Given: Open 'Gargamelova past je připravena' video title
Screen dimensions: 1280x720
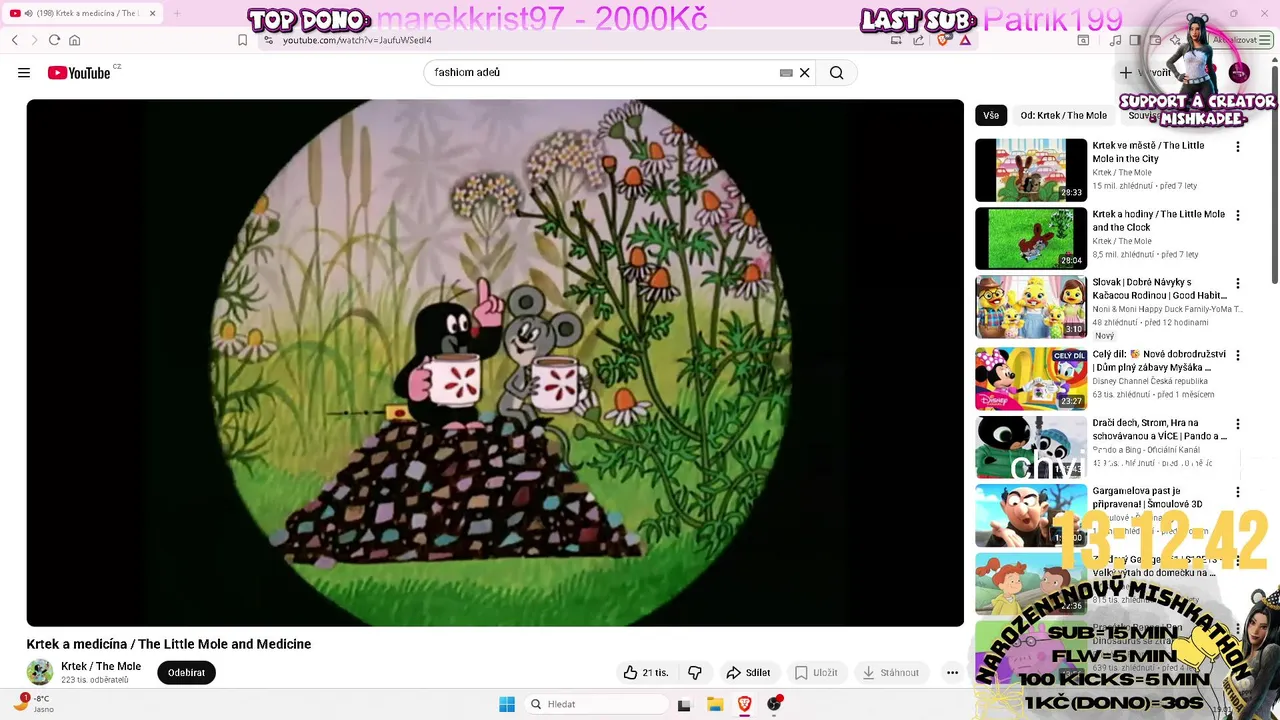Looking at the screenshot, I should 1147,498.
